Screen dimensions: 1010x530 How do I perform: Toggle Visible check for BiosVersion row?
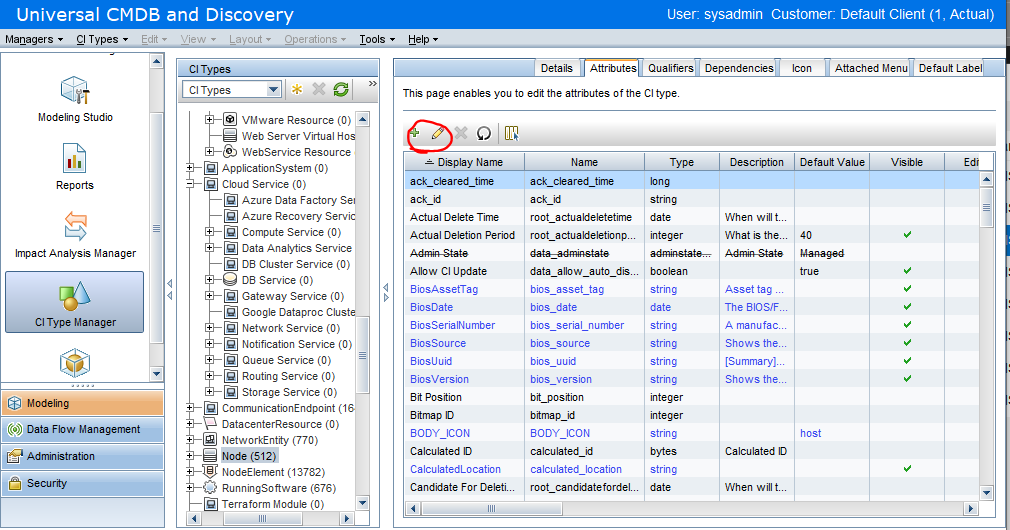(907, 379)
